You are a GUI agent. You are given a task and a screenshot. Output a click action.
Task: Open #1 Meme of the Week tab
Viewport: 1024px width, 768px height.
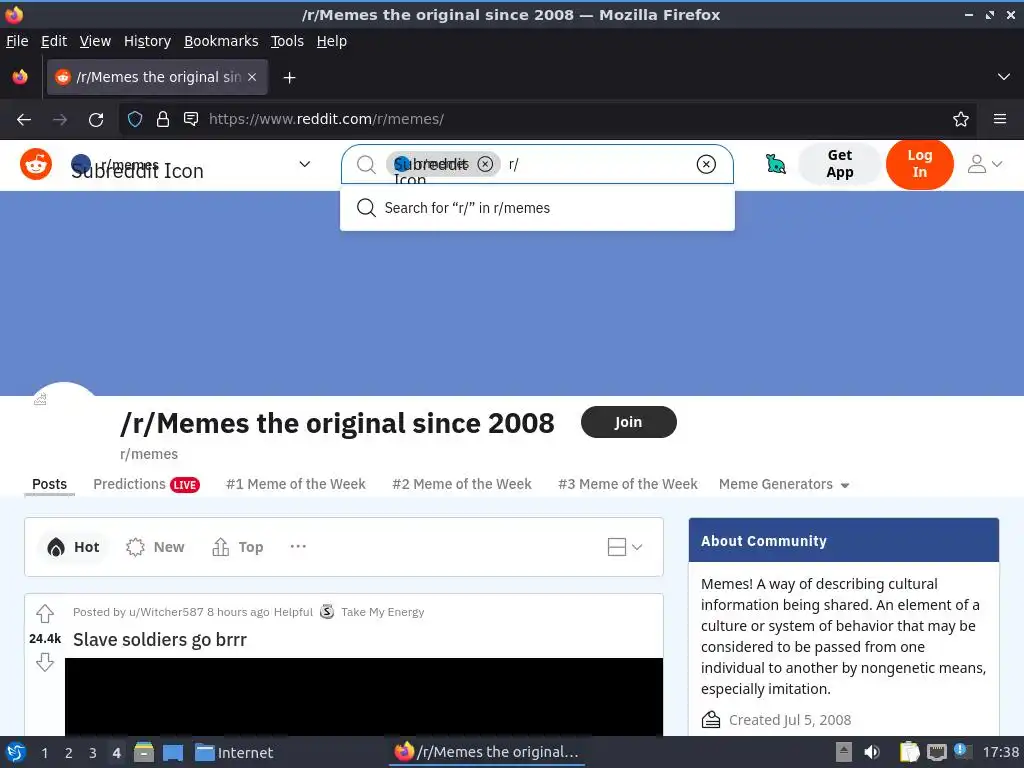point(296,485)
